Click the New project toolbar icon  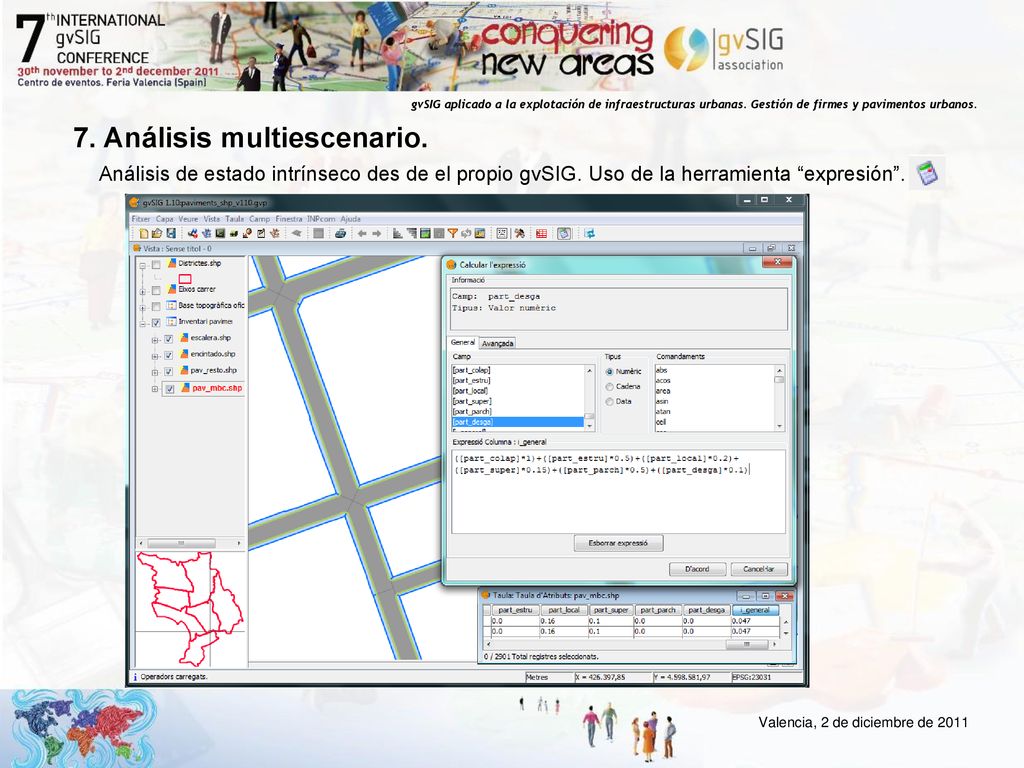click(x=144, y=233)
